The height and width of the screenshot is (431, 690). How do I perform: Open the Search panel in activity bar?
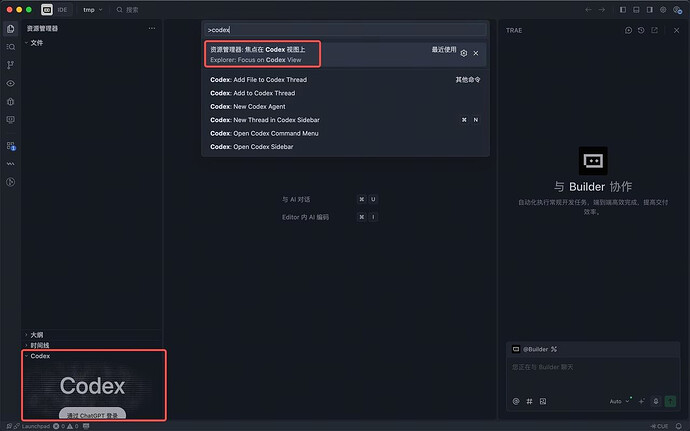click(x=11, y=47)
